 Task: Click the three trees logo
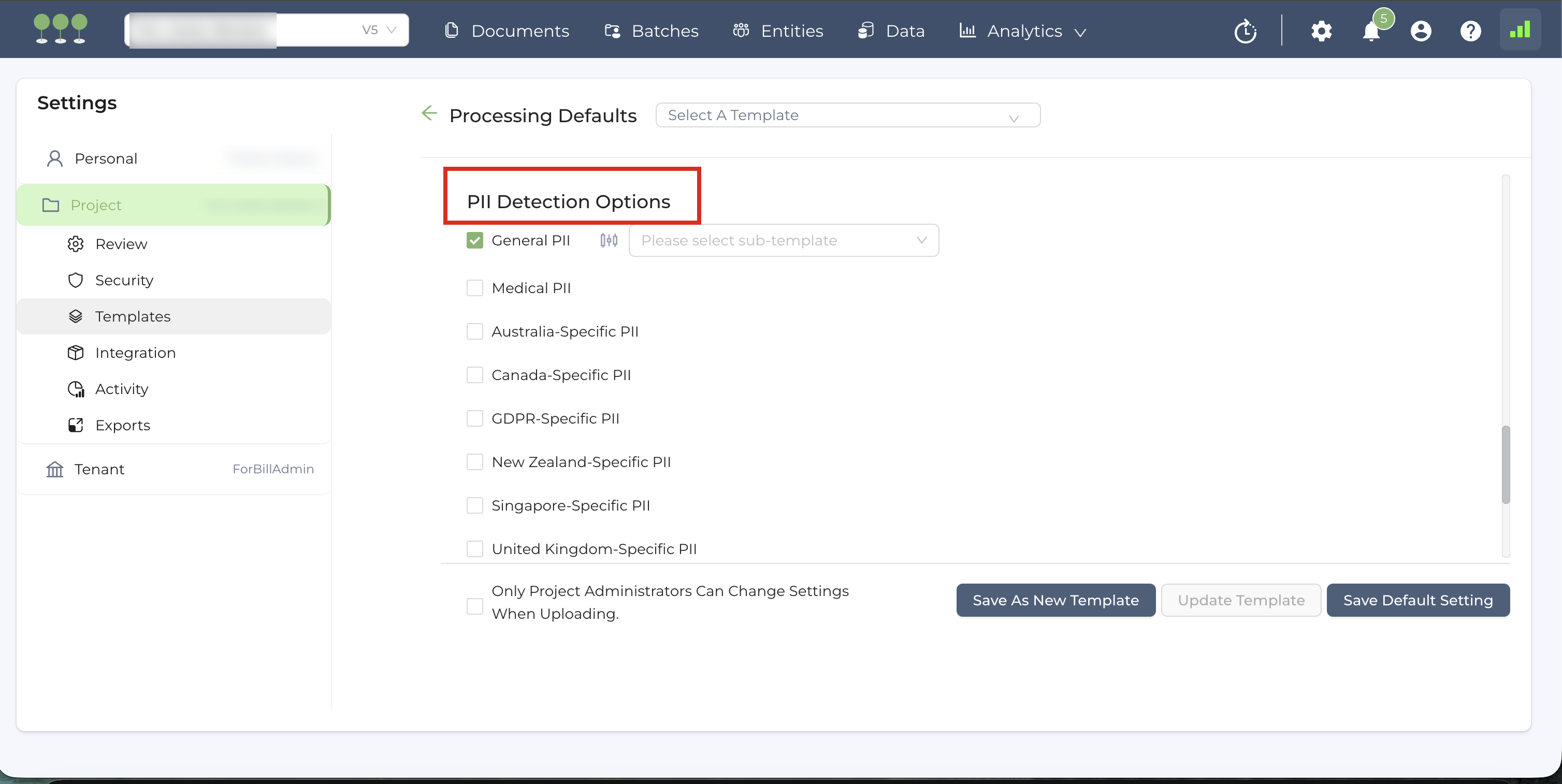61,29
